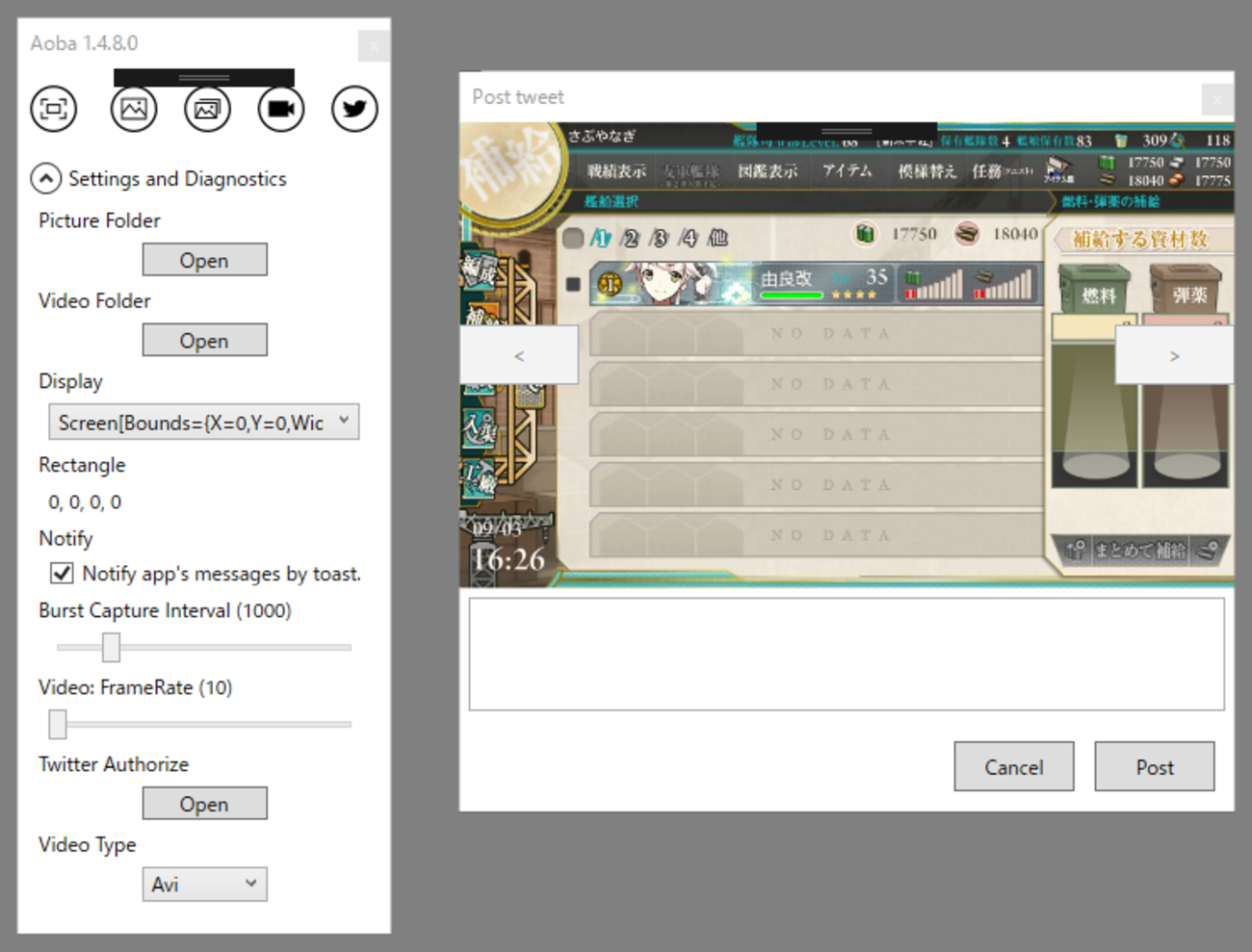
Task: Close the Post tweet window
Action: (1217, 98)
